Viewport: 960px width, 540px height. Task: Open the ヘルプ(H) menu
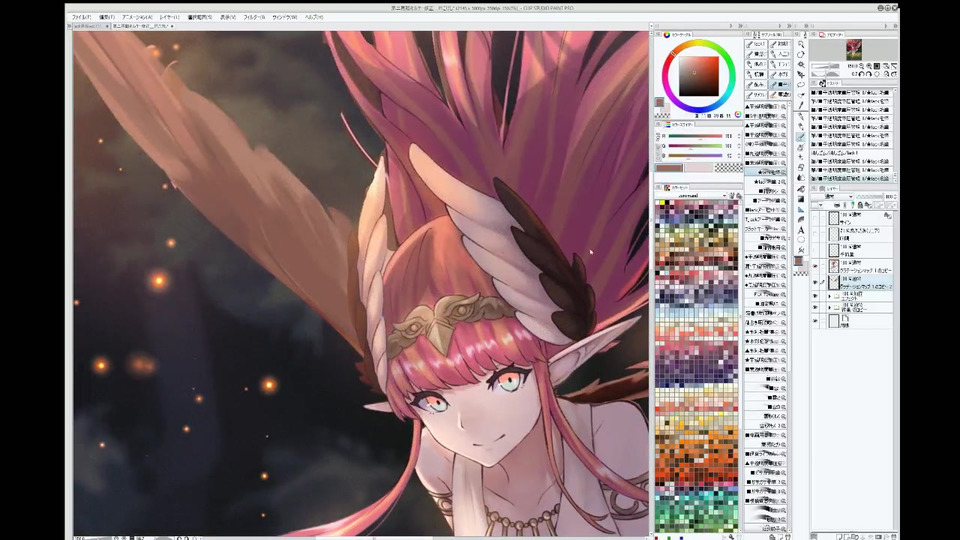coord(314,17)
